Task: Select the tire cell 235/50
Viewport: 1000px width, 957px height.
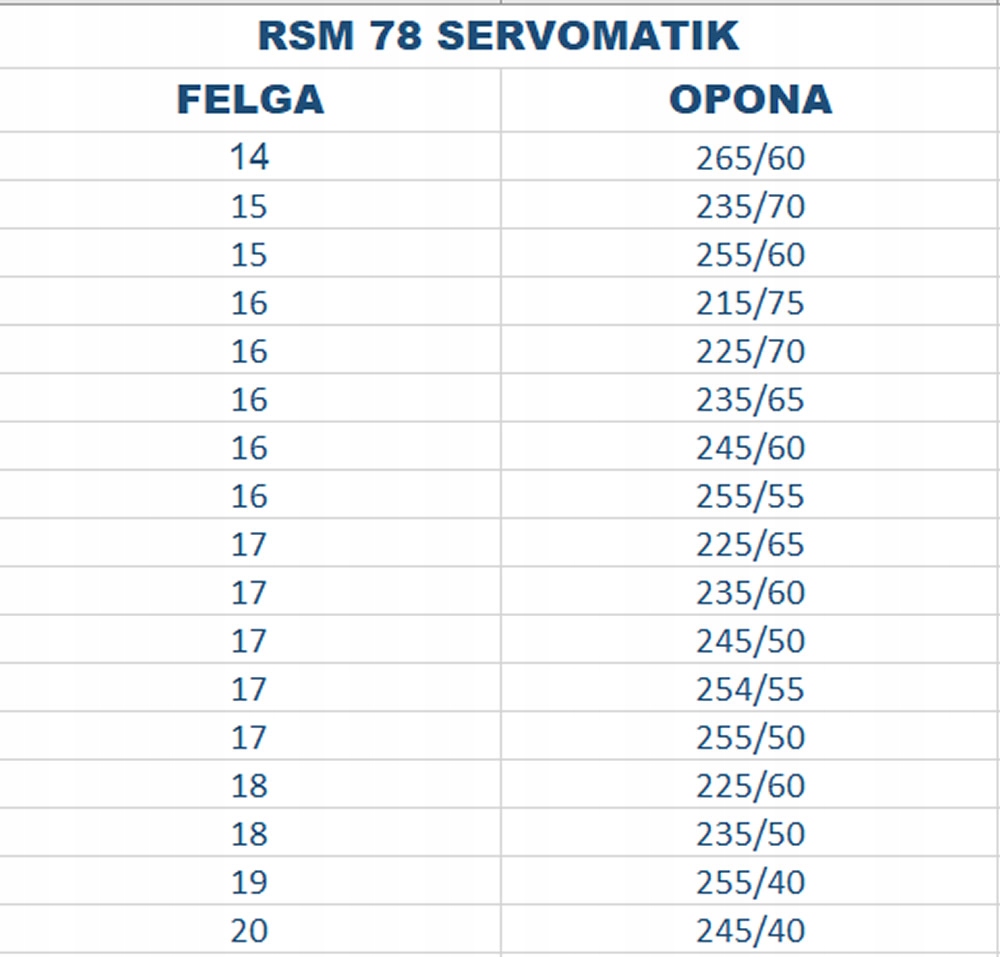Action: click(x=750, y=833)
